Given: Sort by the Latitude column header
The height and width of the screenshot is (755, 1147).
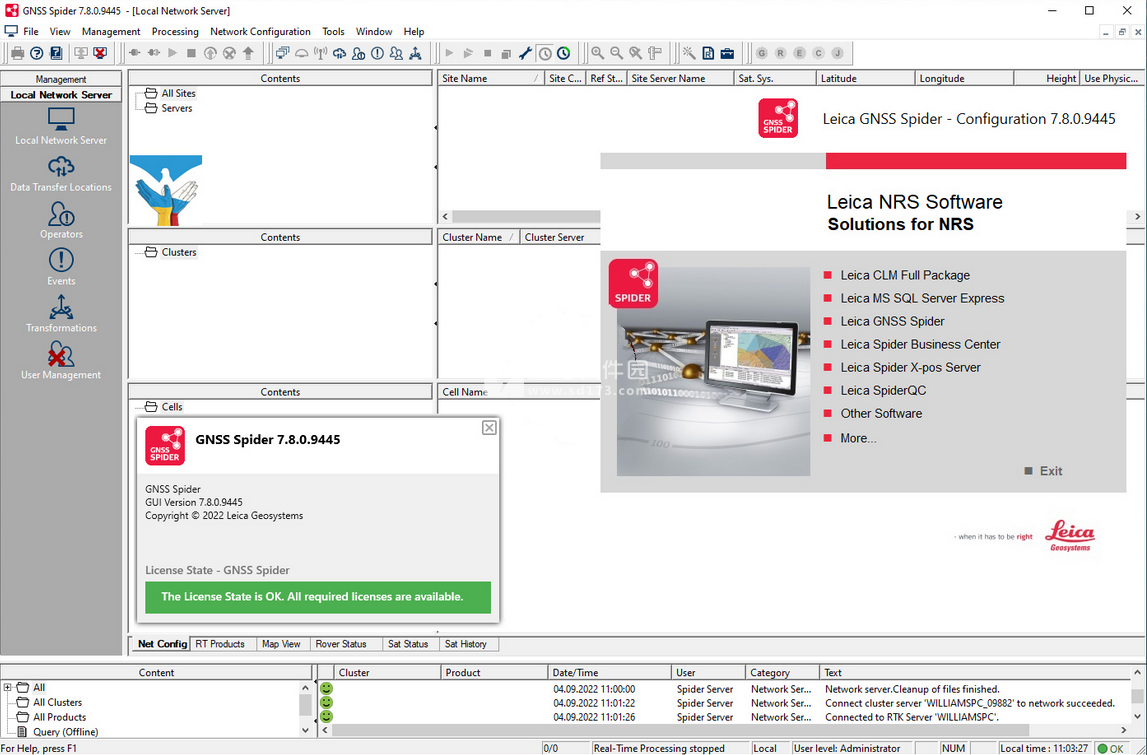Looking at the screenshot, I should pos(865,78).
